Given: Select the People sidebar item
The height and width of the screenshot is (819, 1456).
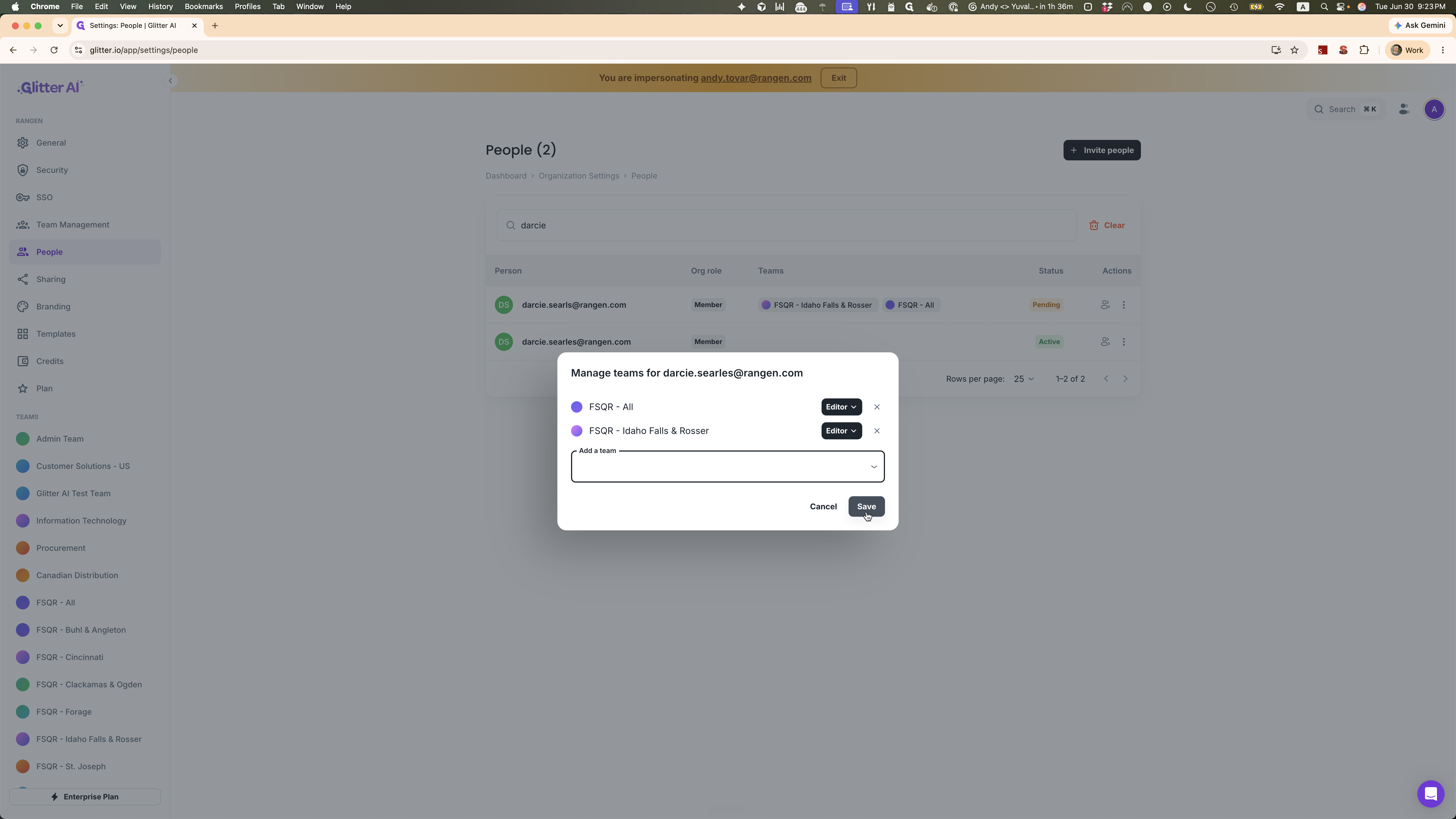Looking at the screenshot, I should pyautogui.click(x=85, y=252).
